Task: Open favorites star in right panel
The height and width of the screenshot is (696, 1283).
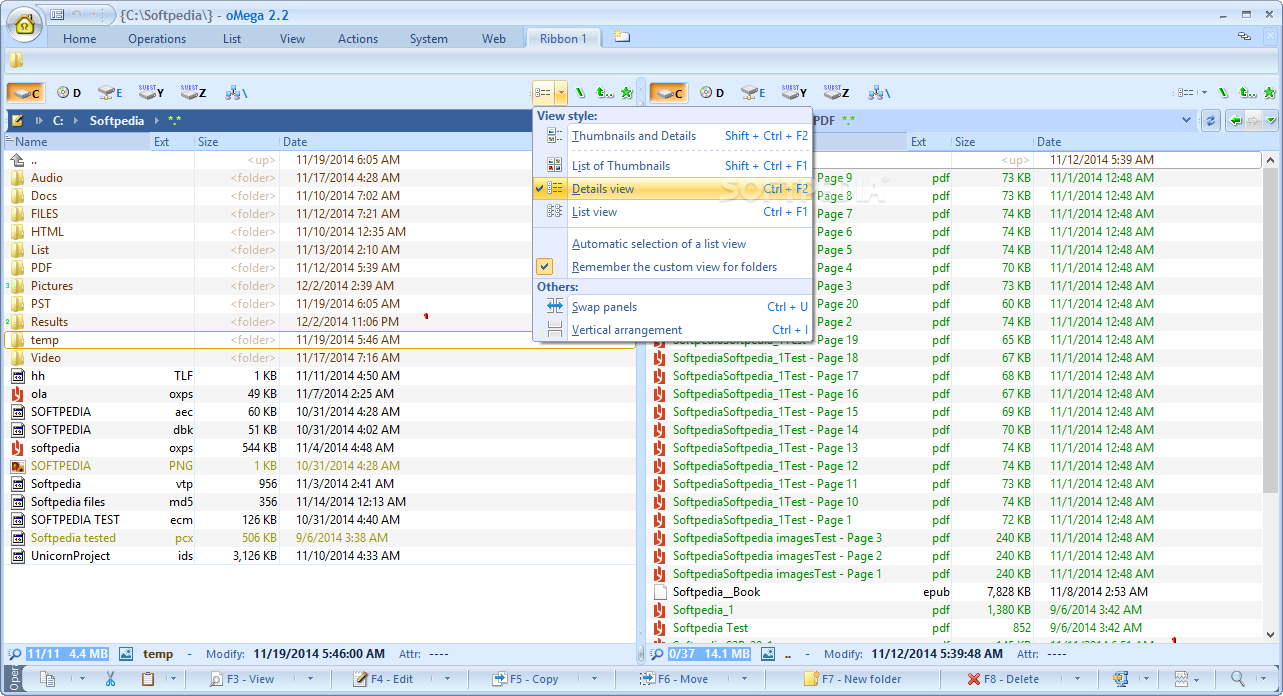Action: pyautogui.click(x=1270, y=93)
